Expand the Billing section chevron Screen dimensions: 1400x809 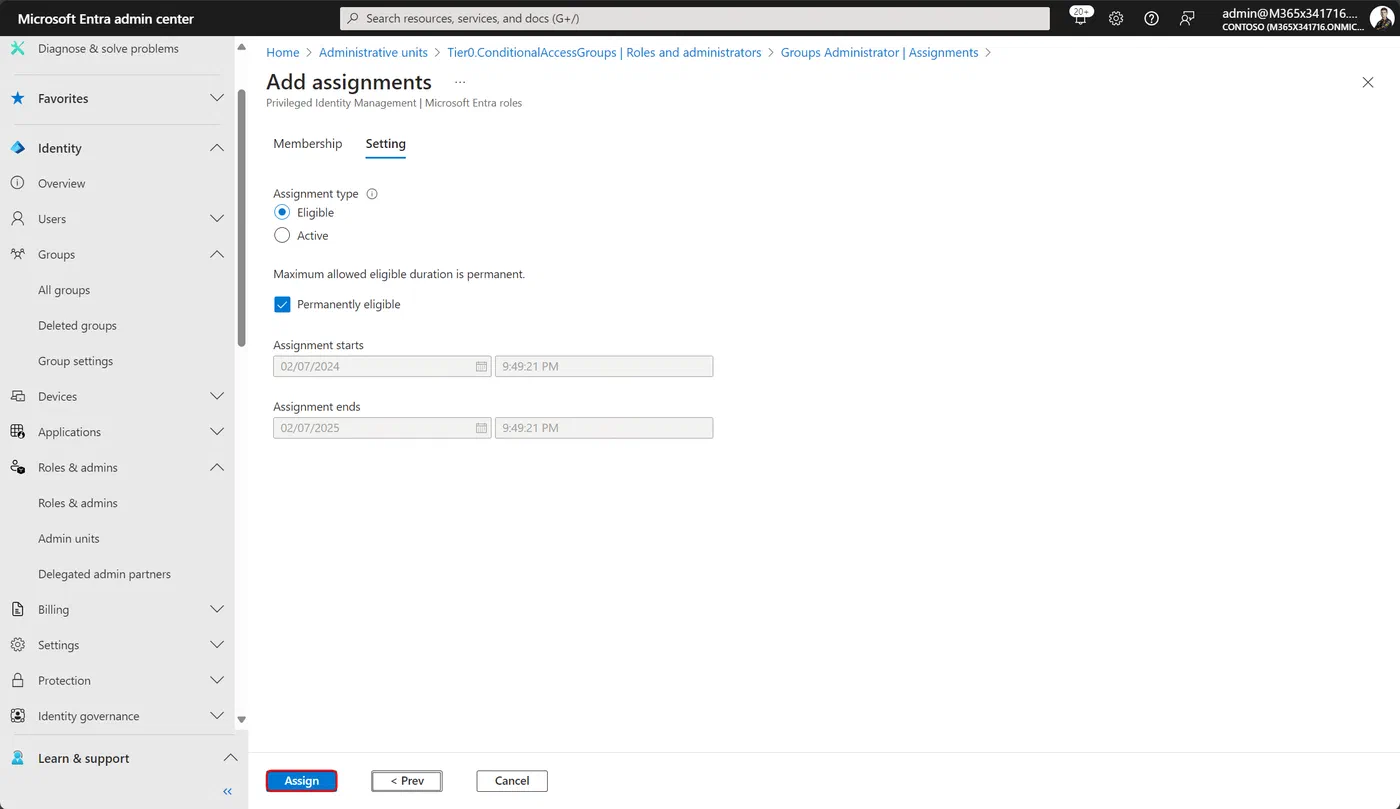[x=217, y=609]
